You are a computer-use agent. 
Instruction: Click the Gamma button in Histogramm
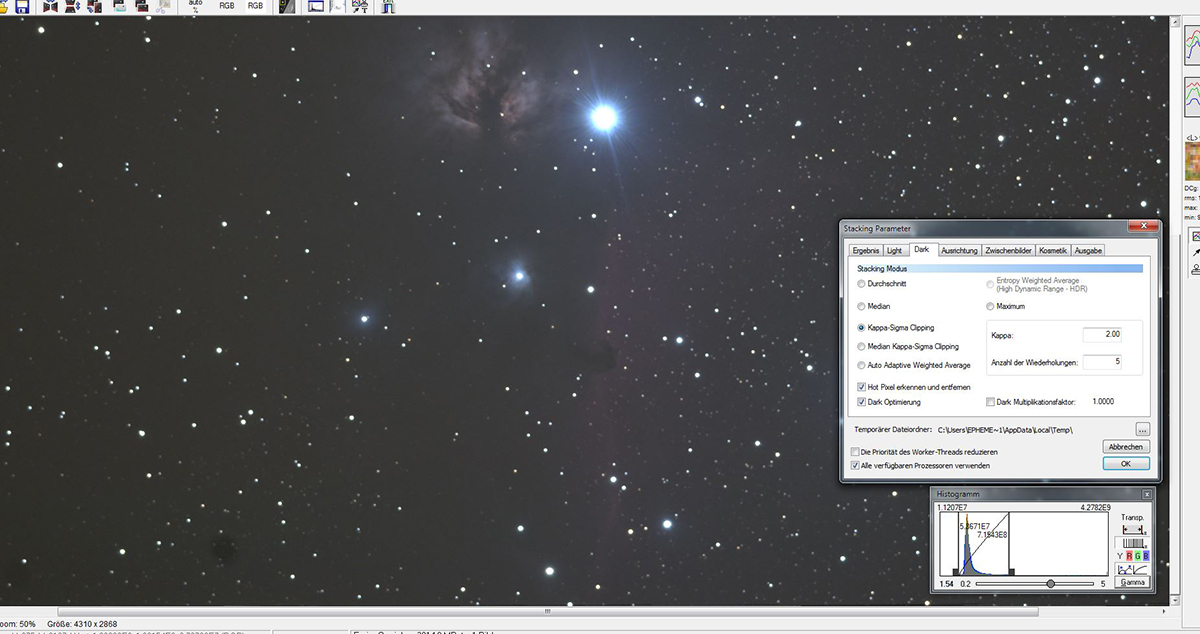(x=1133, y=582)
